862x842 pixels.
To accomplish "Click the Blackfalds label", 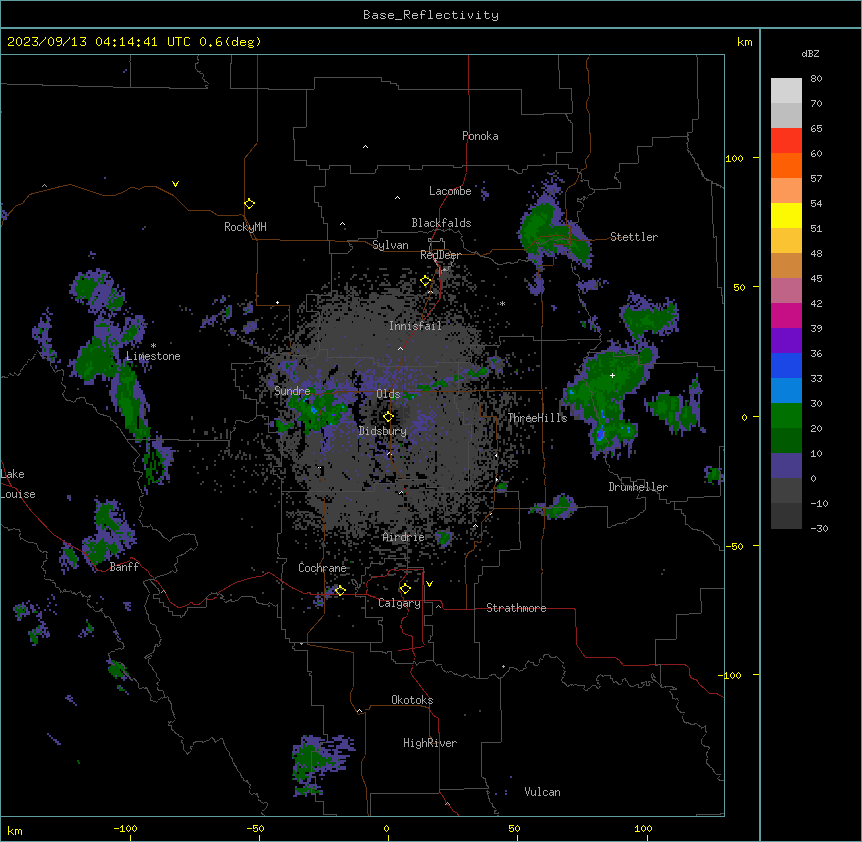I will click(441, 223).
